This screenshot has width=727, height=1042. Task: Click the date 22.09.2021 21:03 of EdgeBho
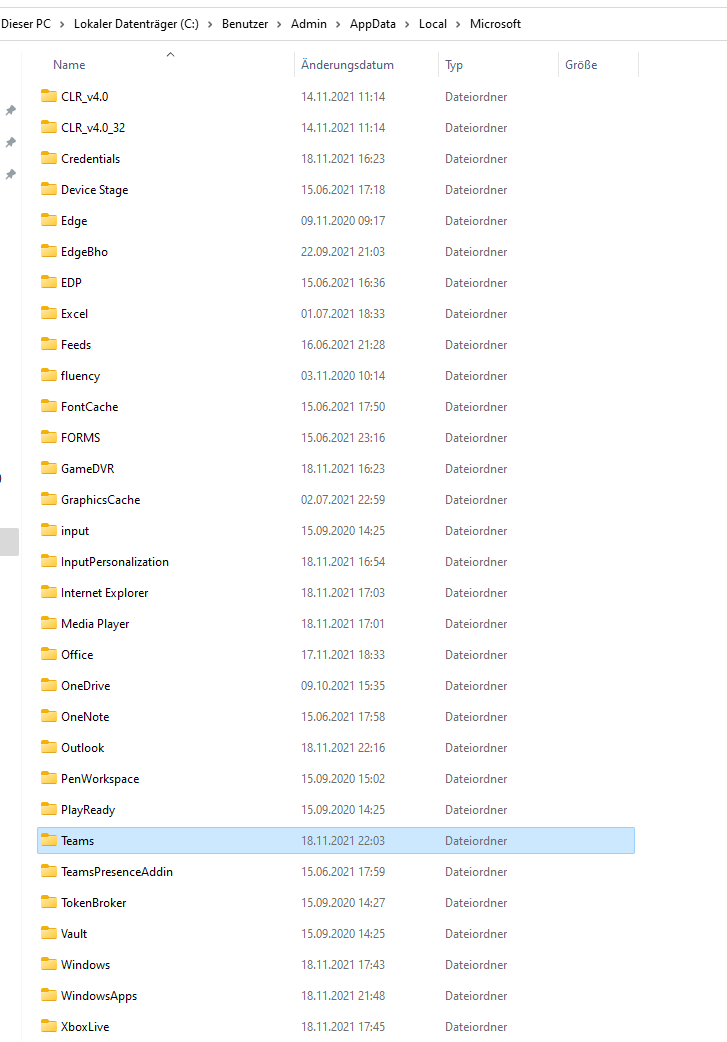tap(343, 252)
